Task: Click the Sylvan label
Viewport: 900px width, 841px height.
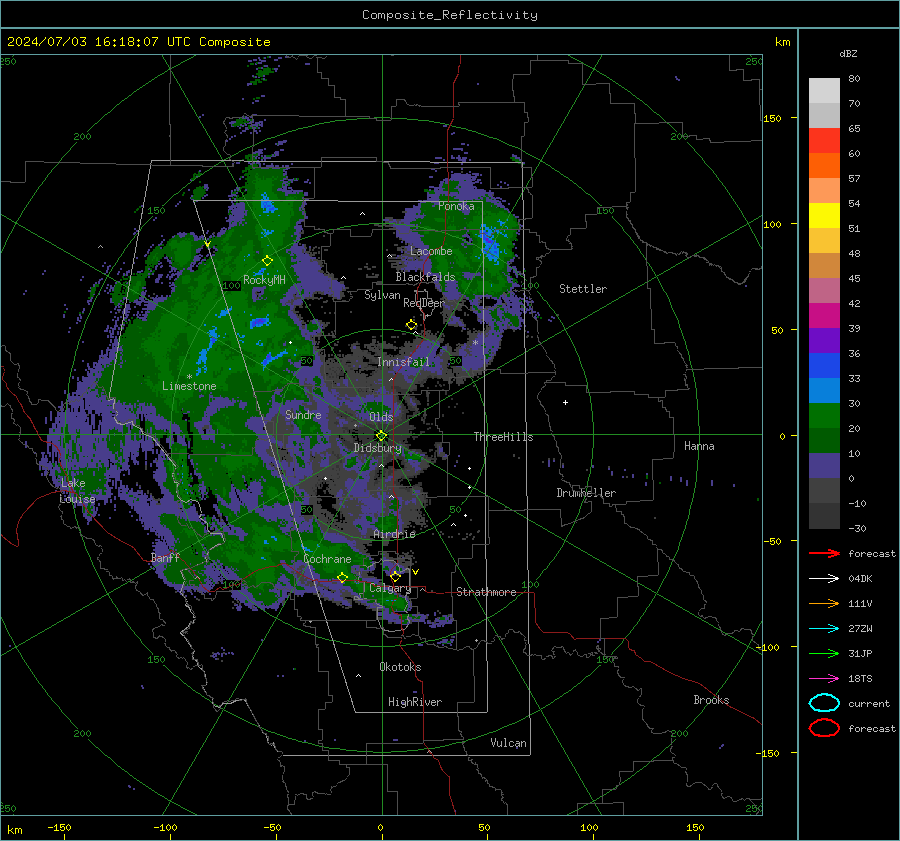Action: 382,295
